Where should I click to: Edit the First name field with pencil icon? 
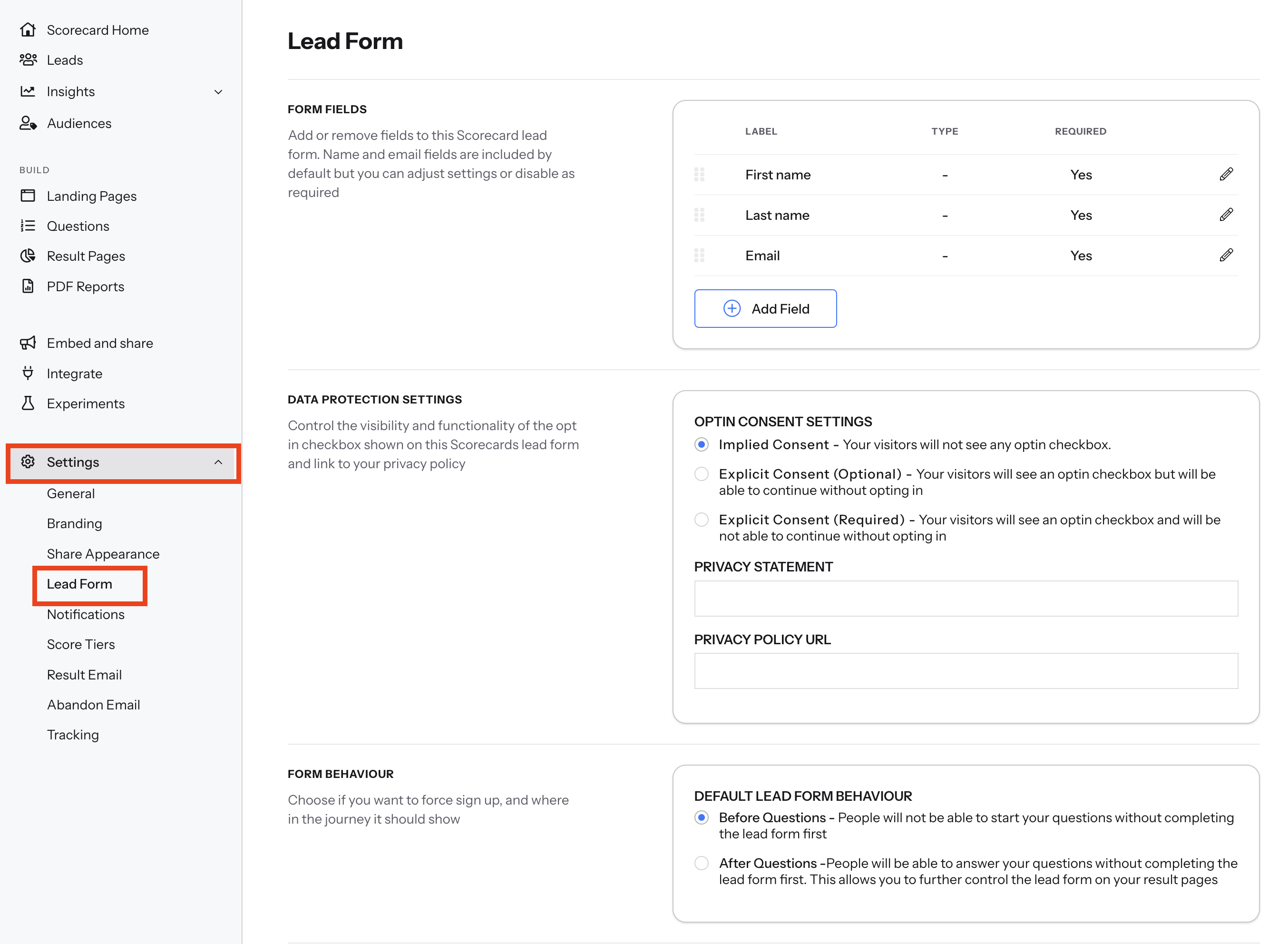point(1226,174)
